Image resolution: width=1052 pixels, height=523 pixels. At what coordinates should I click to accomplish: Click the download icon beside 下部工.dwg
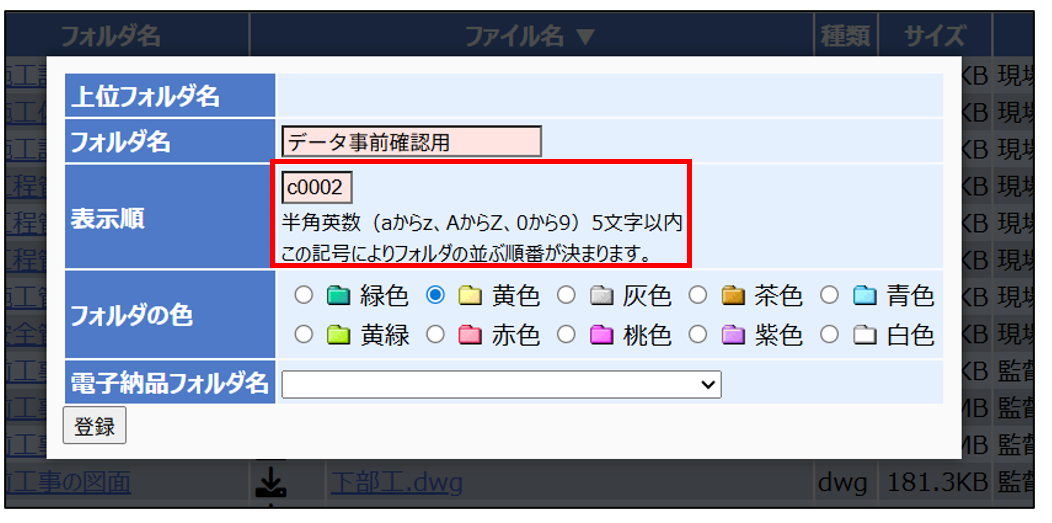(x=270, y=485)
